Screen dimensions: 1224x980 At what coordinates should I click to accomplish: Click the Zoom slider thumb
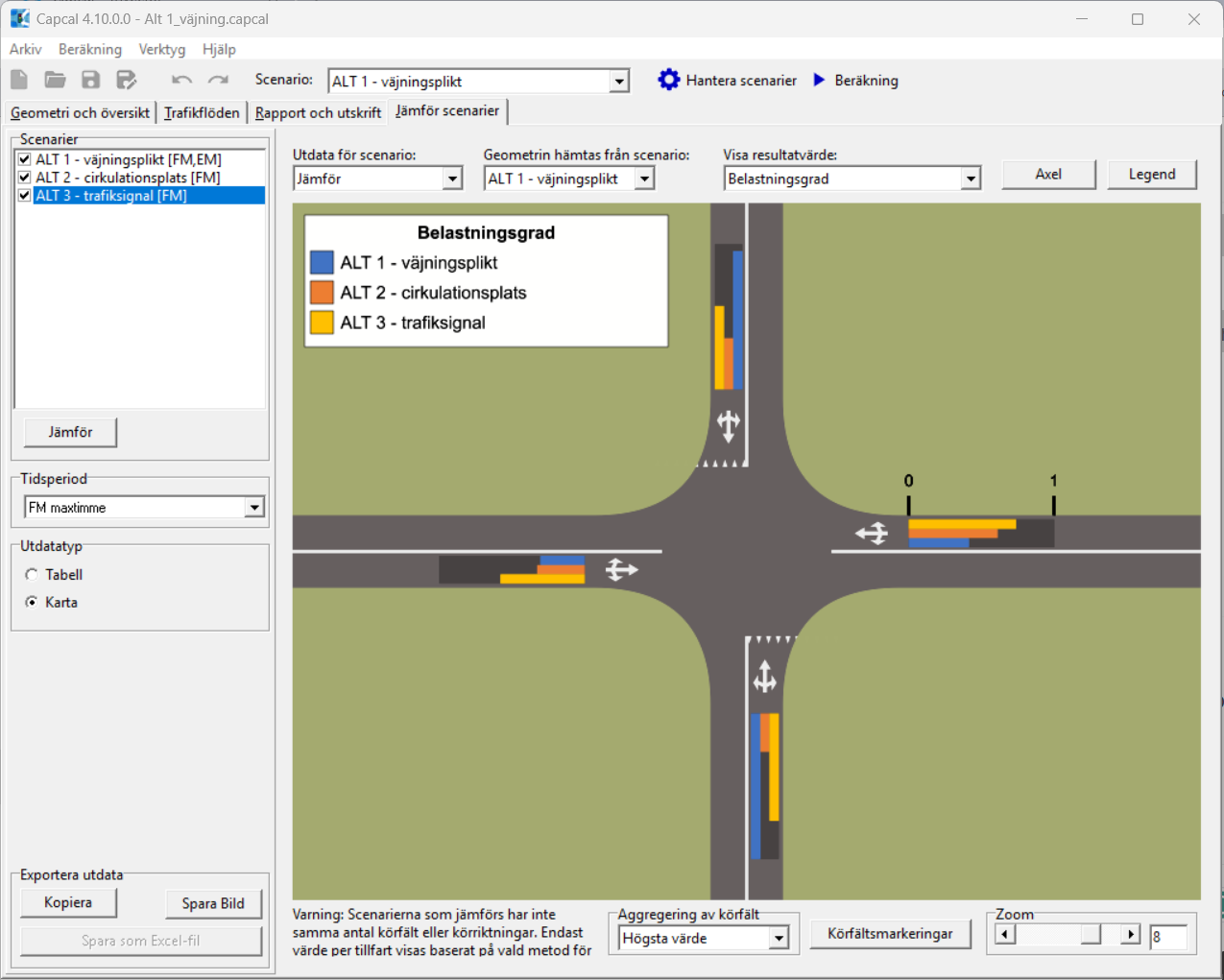(x=1091, y=934)
